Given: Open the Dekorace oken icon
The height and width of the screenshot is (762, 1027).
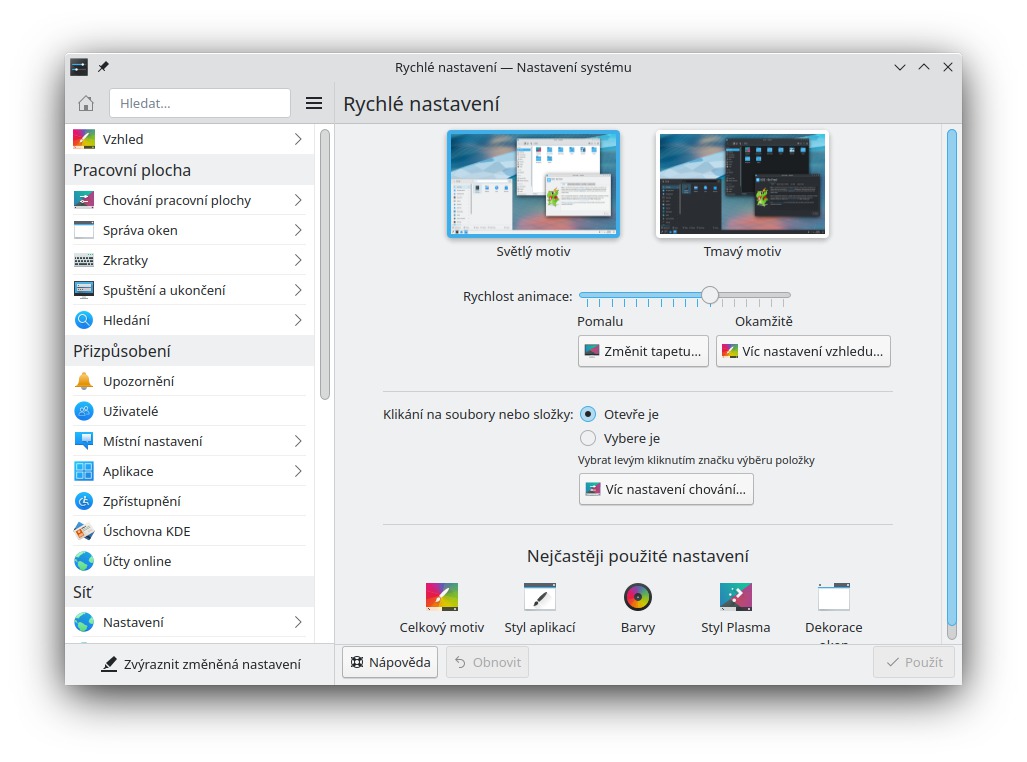Looking at the screenshot, I should click(833, 597).
